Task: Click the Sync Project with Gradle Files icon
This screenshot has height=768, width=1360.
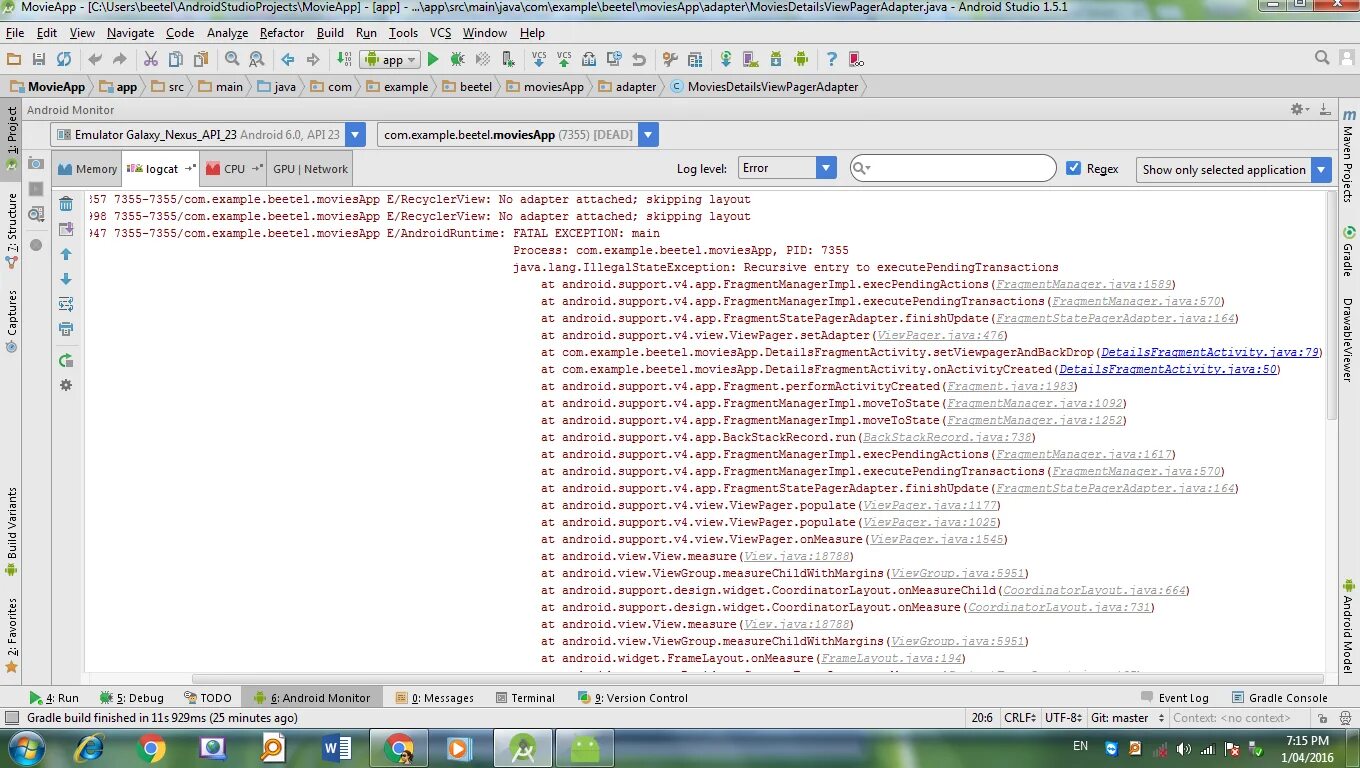Action: [726, 60]
